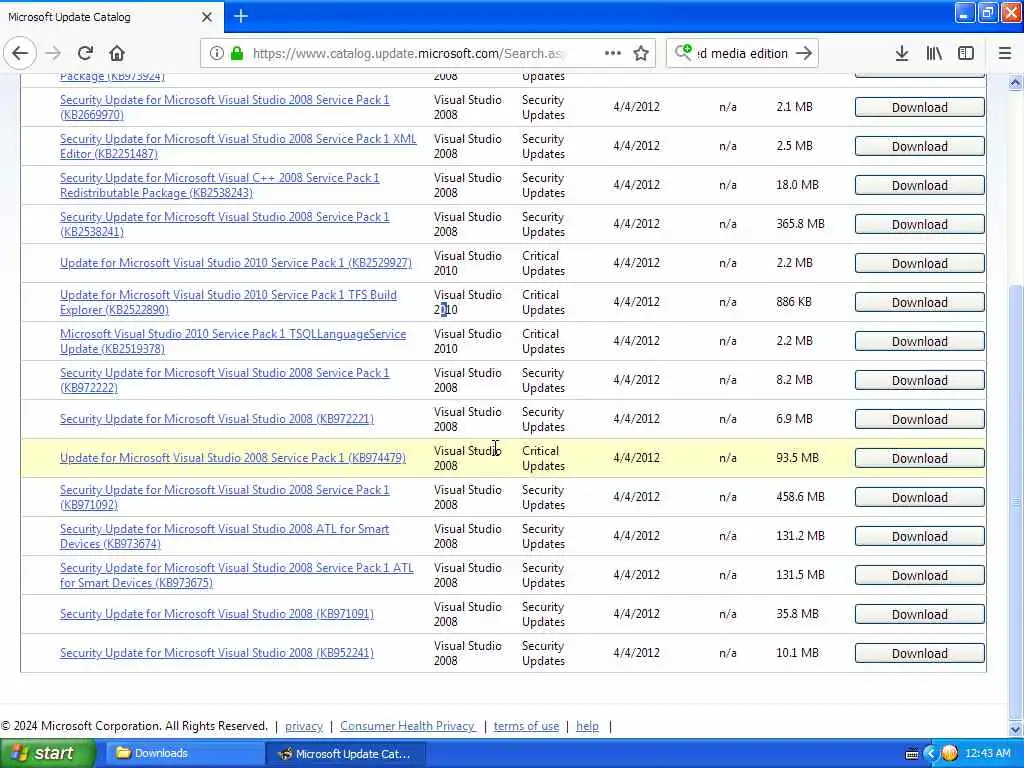Open the KB972221 security update link
The width and height of the screenshot is (1024, 768).
pos(217,419)
